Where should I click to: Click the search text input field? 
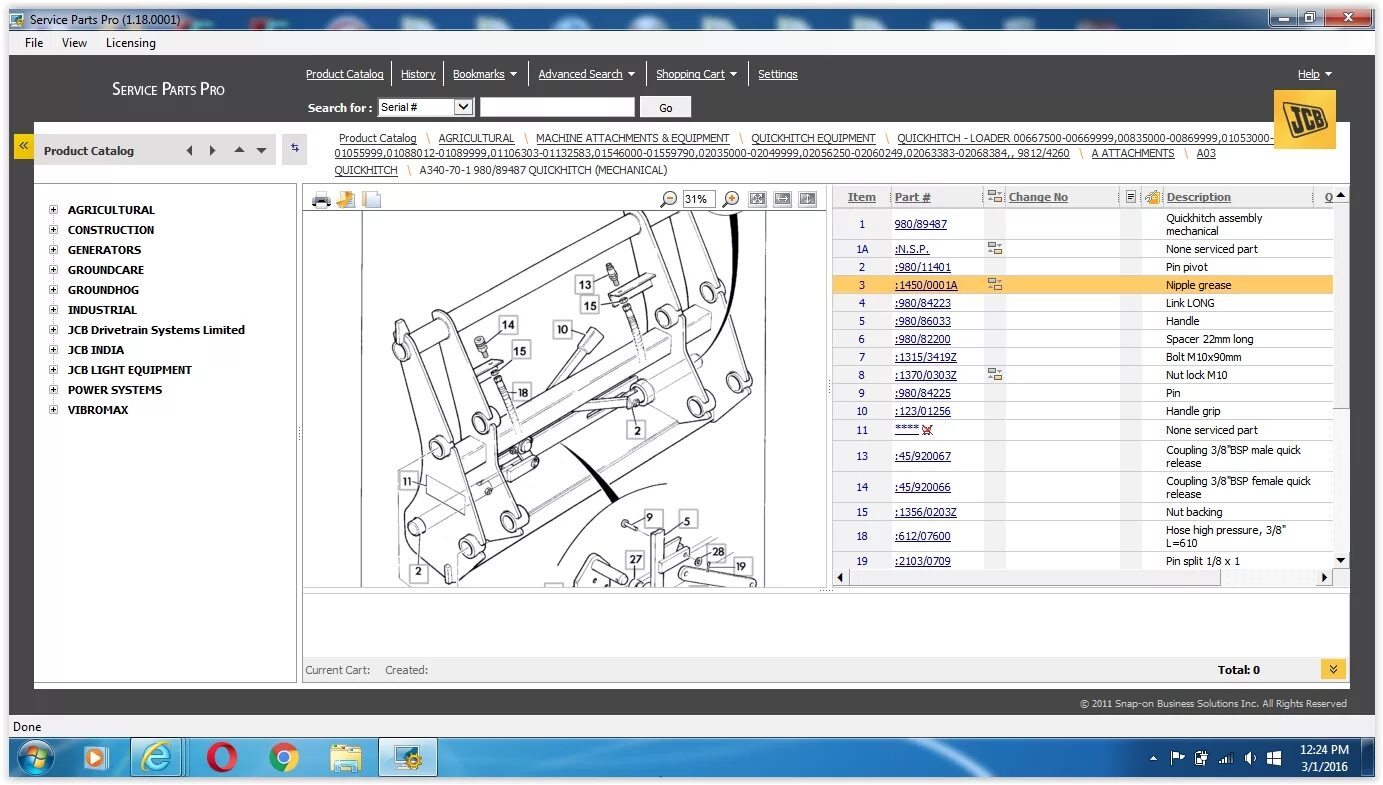click(557, 107)
